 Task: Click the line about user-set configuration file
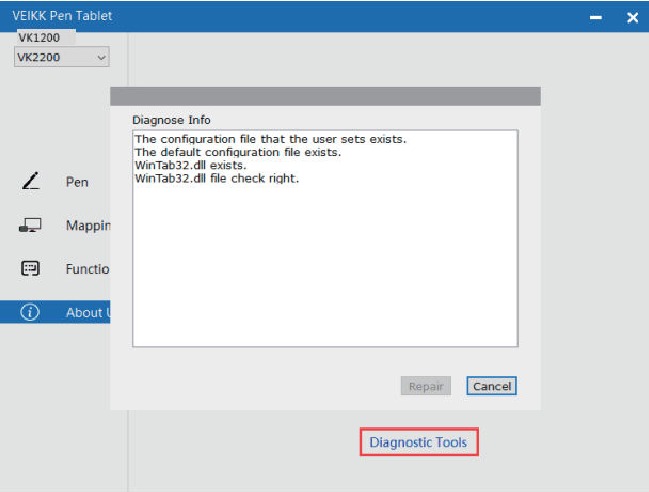271,139
